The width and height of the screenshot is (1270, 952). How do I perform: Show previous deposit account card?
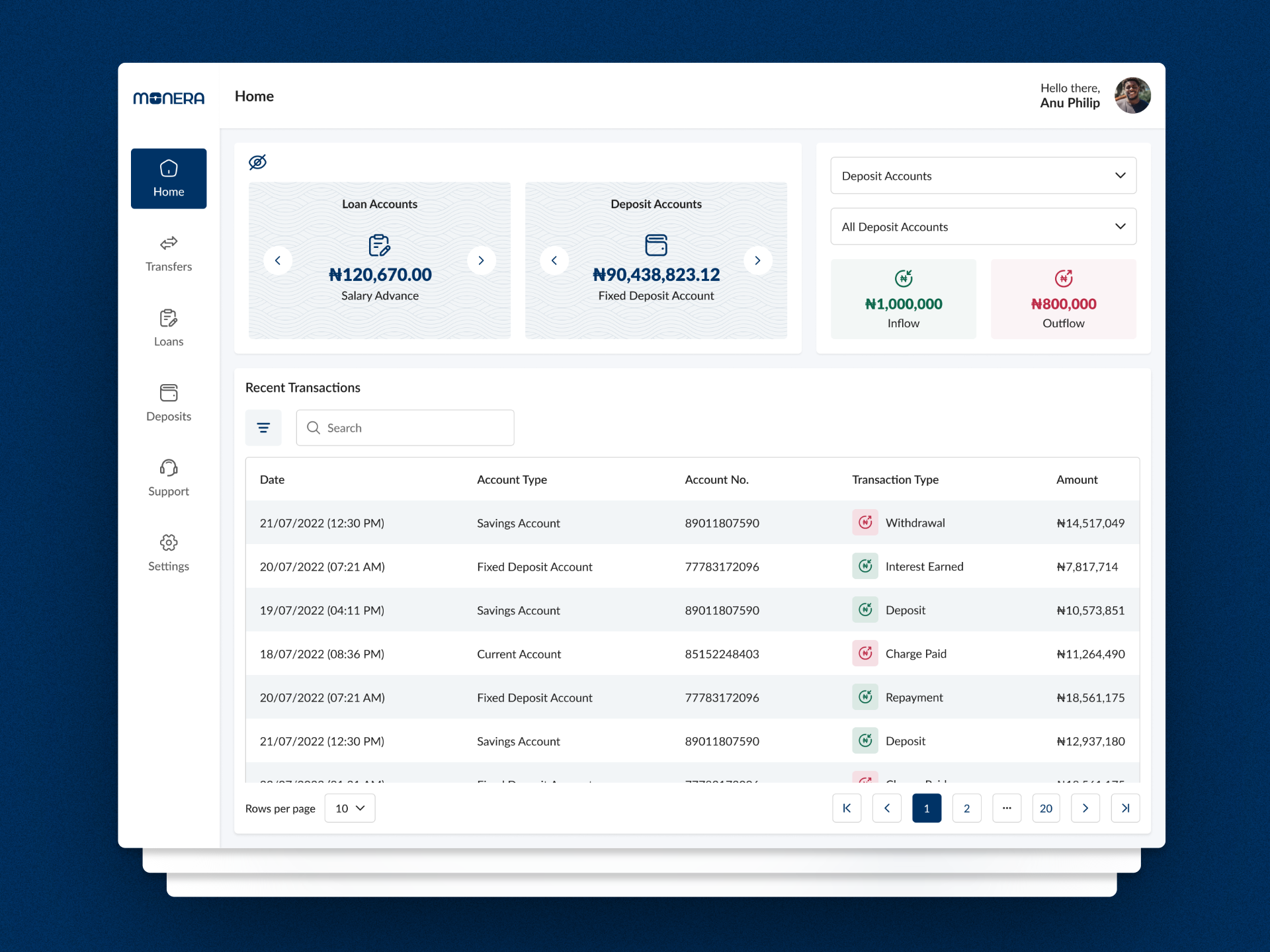click(x=554, y=260)
